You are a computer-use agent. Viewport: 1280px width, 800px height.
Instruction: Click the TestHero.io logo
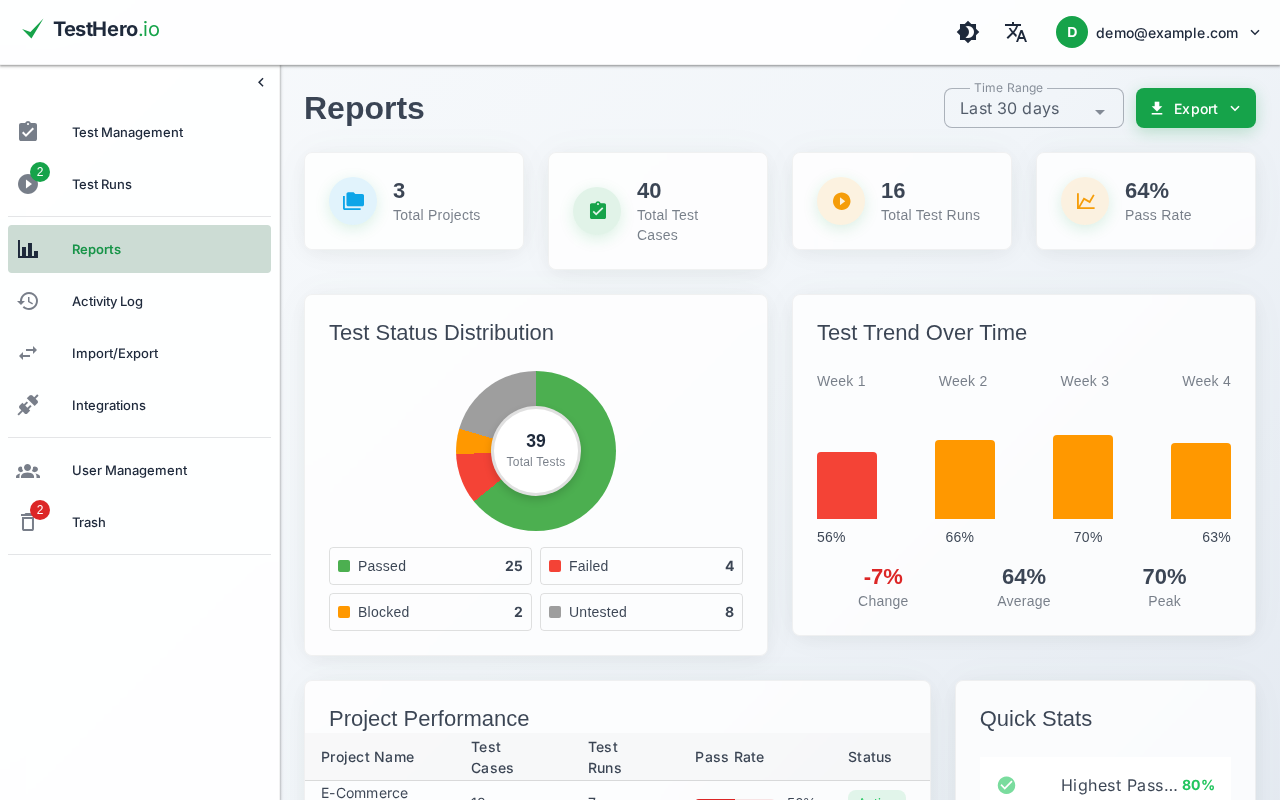(90, 29)
